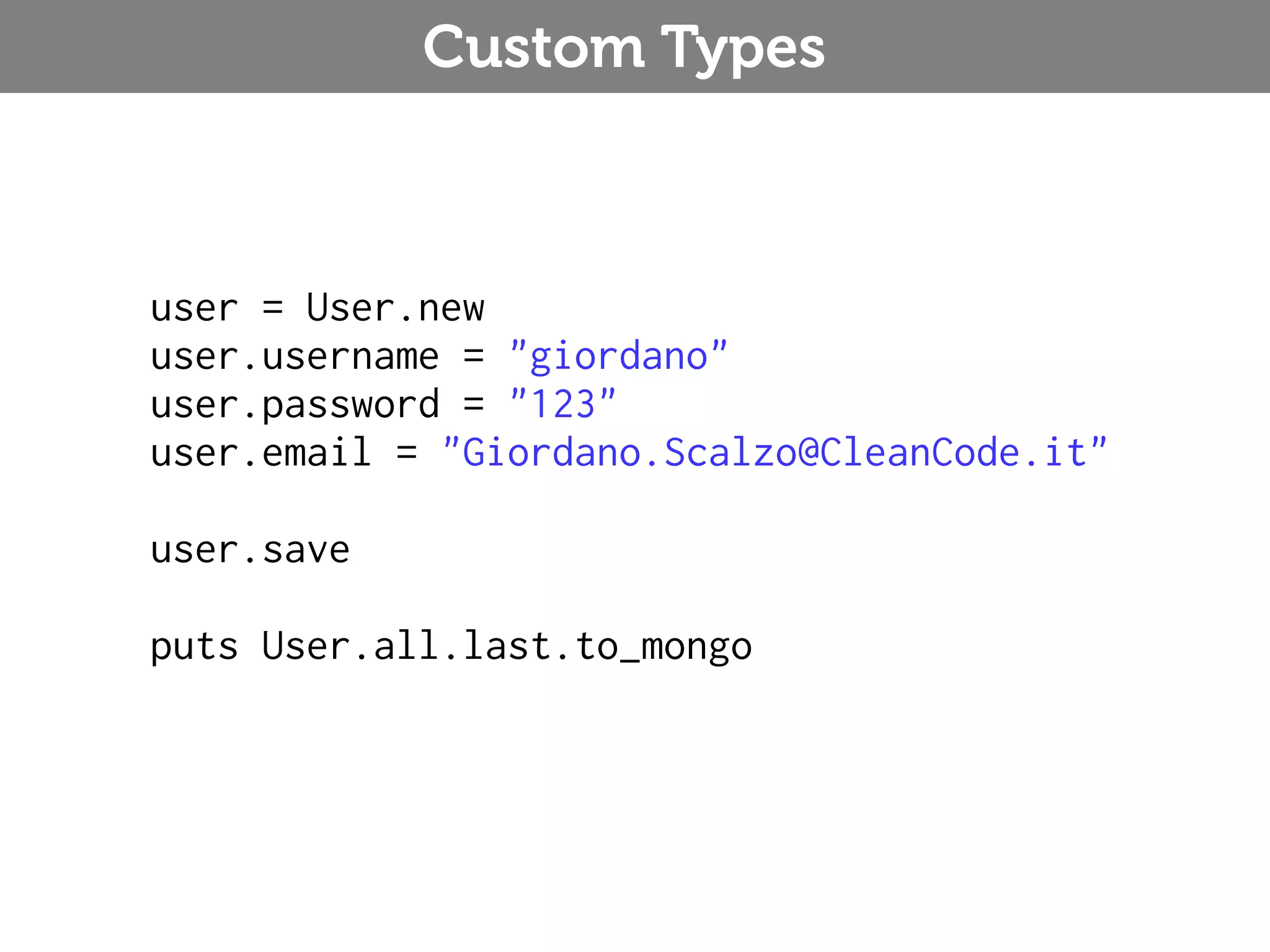This screenshot has height=952, width=1270.
Task: Click the line 'user = User.new'
Action: (x=317, y=308)
